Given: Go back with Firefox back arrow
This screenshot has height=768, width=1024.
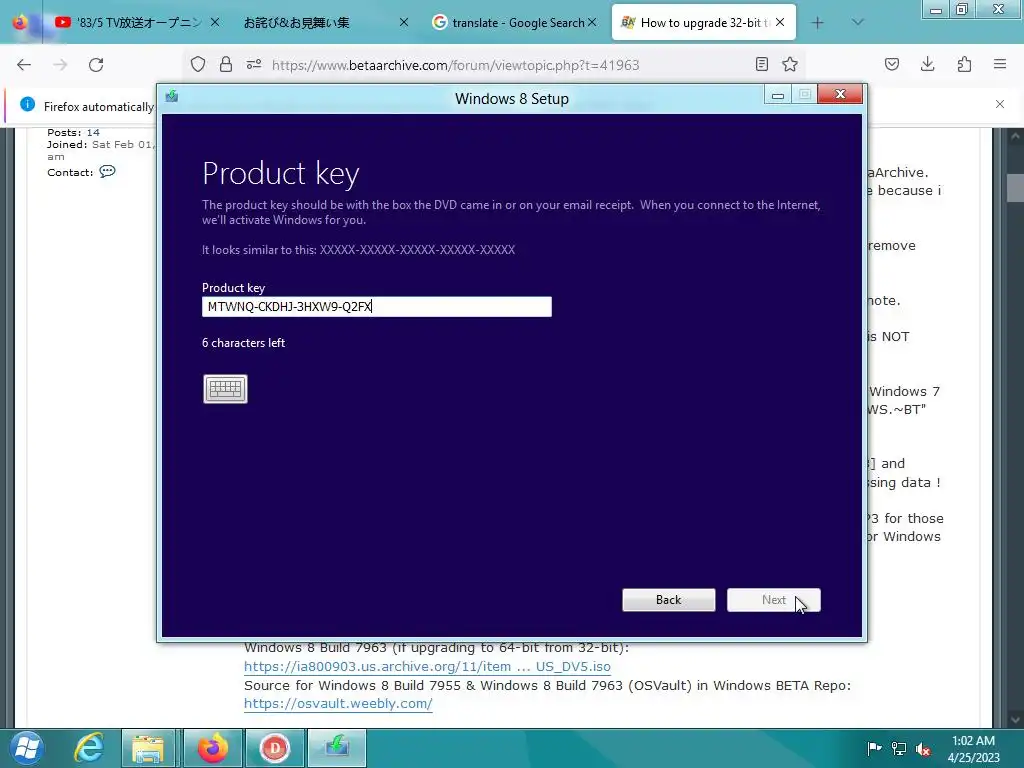Looking at the screenshot, I should coord(24,65).
